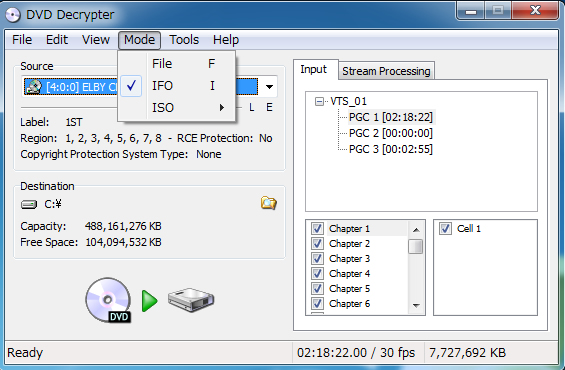Viewport: 565px width, 370px height.
Task: Click the hard drive destination icon
Action: 191,300
